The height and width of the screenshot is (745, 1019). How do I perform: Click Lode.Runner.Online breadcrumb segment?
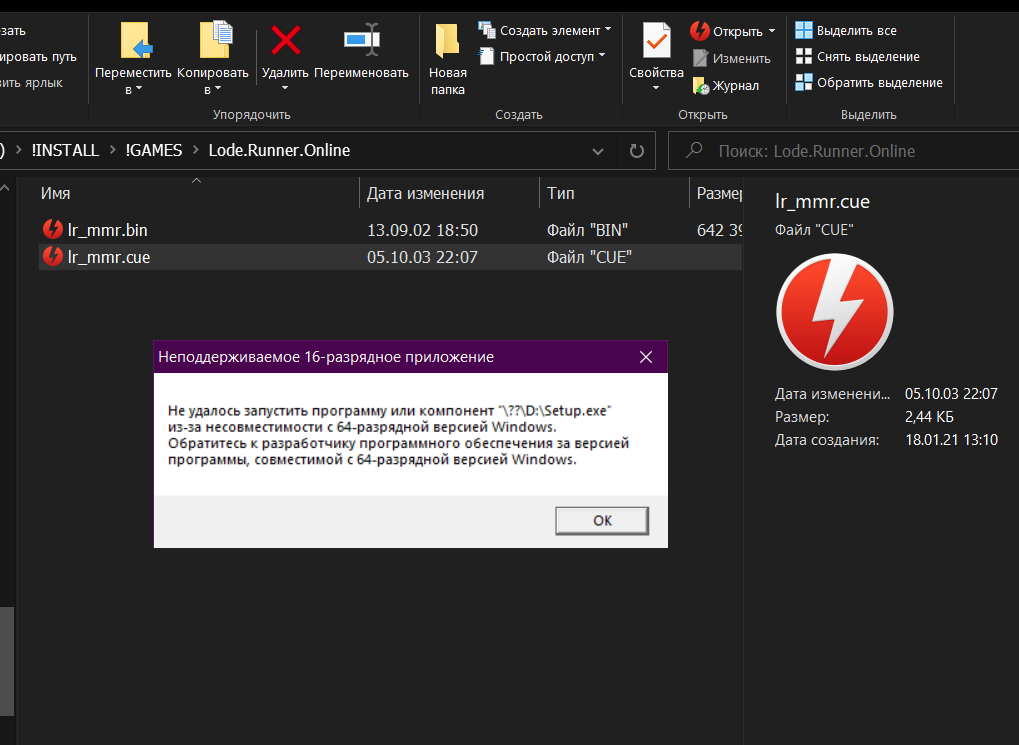(279, 150)
